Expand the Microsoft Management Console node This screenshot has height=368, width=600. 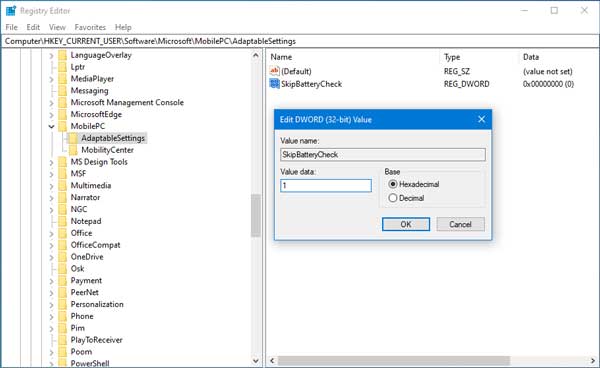coord(51,103)
